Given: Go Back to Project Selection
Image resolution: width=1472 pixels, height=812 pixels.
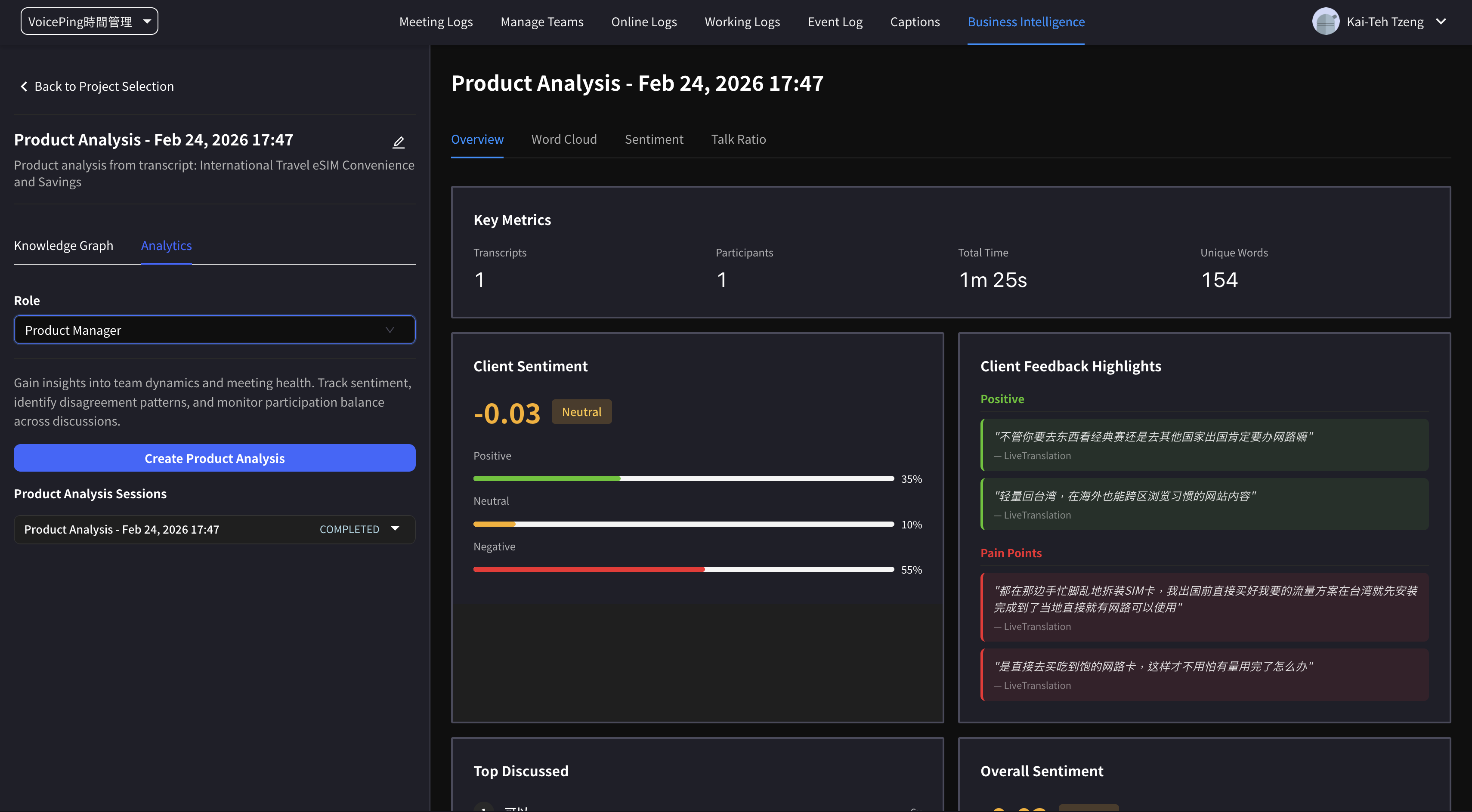Looking at the screenshot, I should pyautogui.click(x=103, y=86).
